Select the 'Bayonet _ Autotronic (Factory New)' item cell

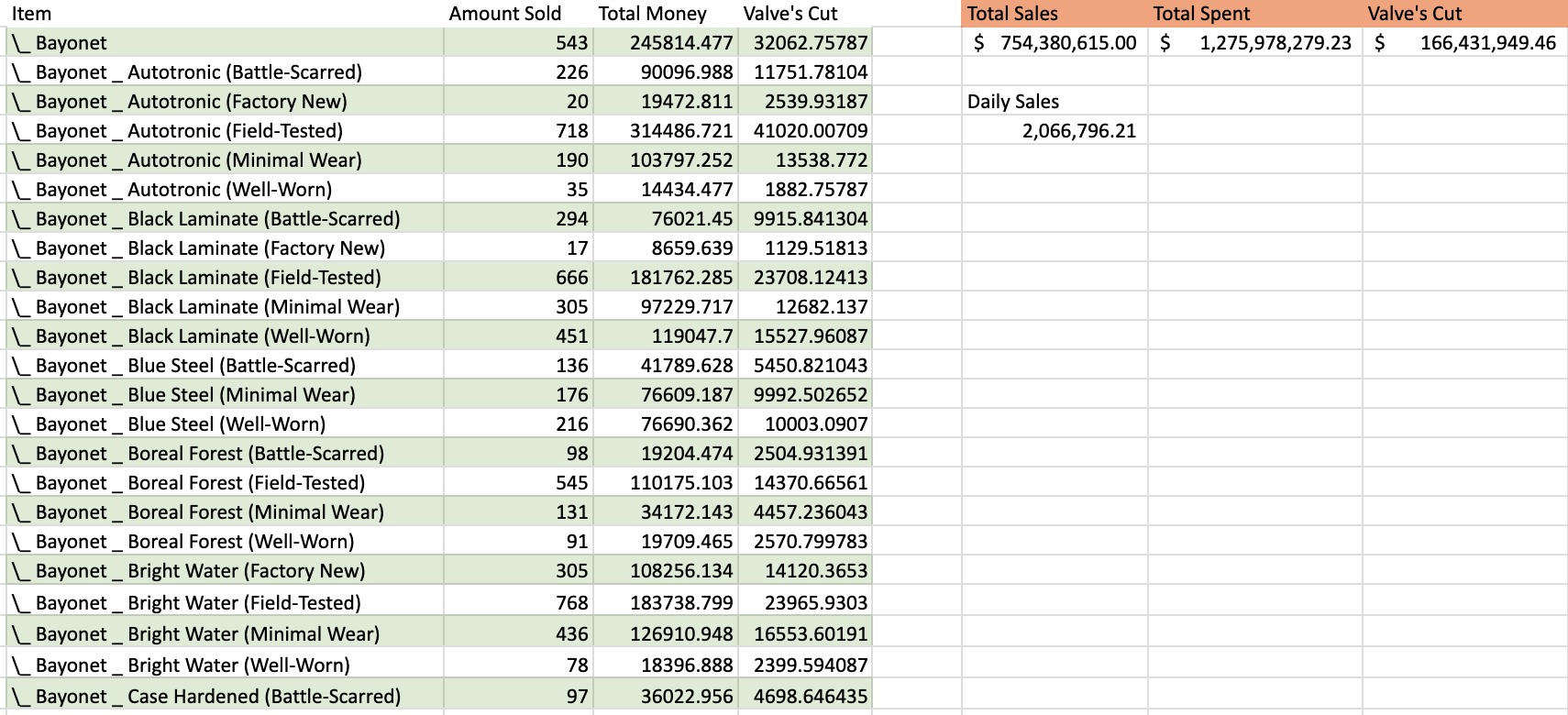click(x=192, y=102)
